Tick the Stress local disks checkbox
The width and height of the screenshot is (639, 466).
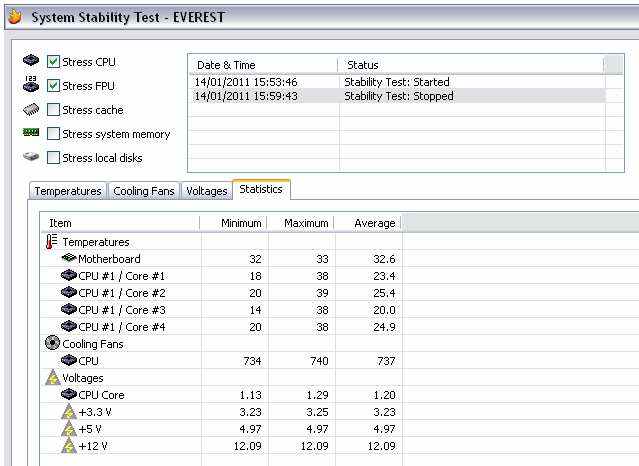[x=53, y=158]
